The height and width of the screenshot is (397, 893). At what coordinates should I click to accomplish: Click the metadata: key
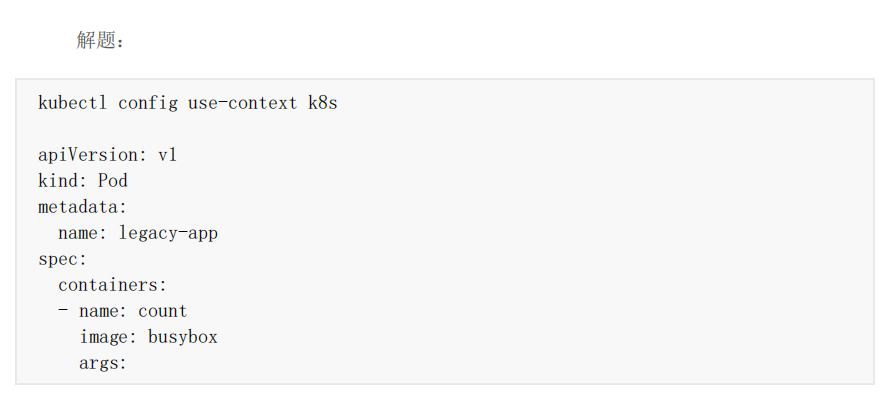[83, 207]
